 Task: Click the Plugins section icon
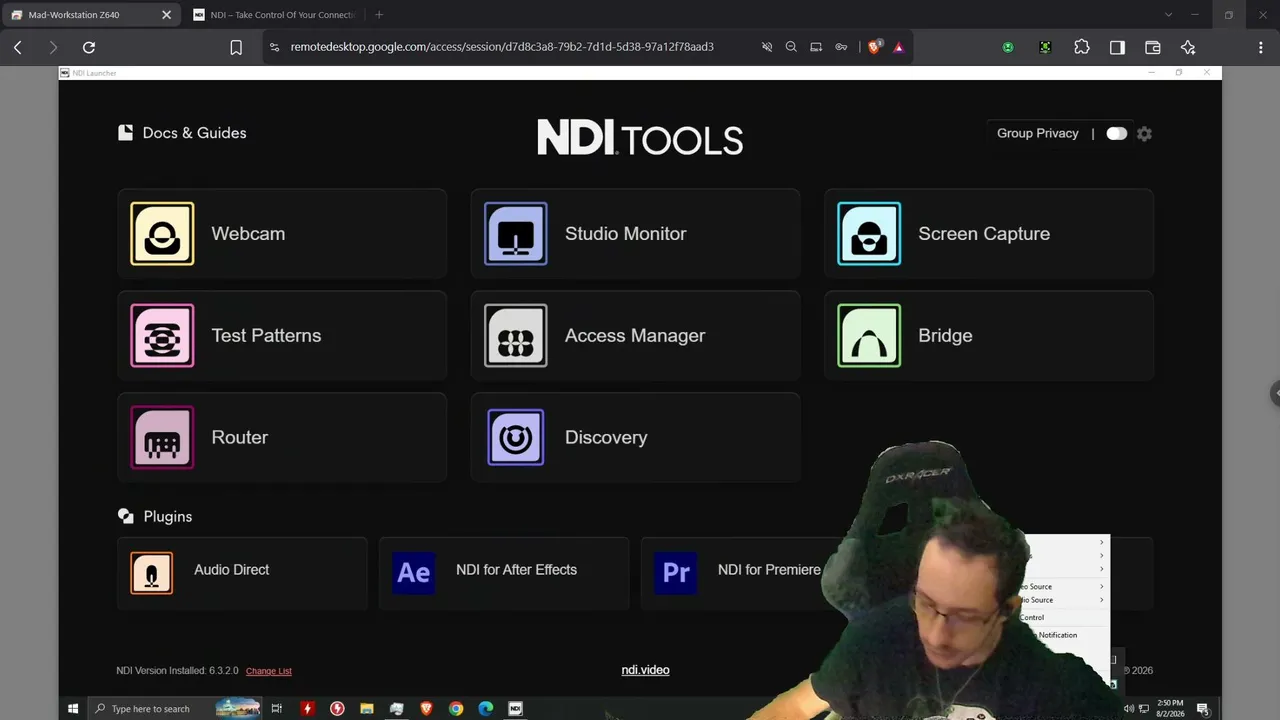125,516
